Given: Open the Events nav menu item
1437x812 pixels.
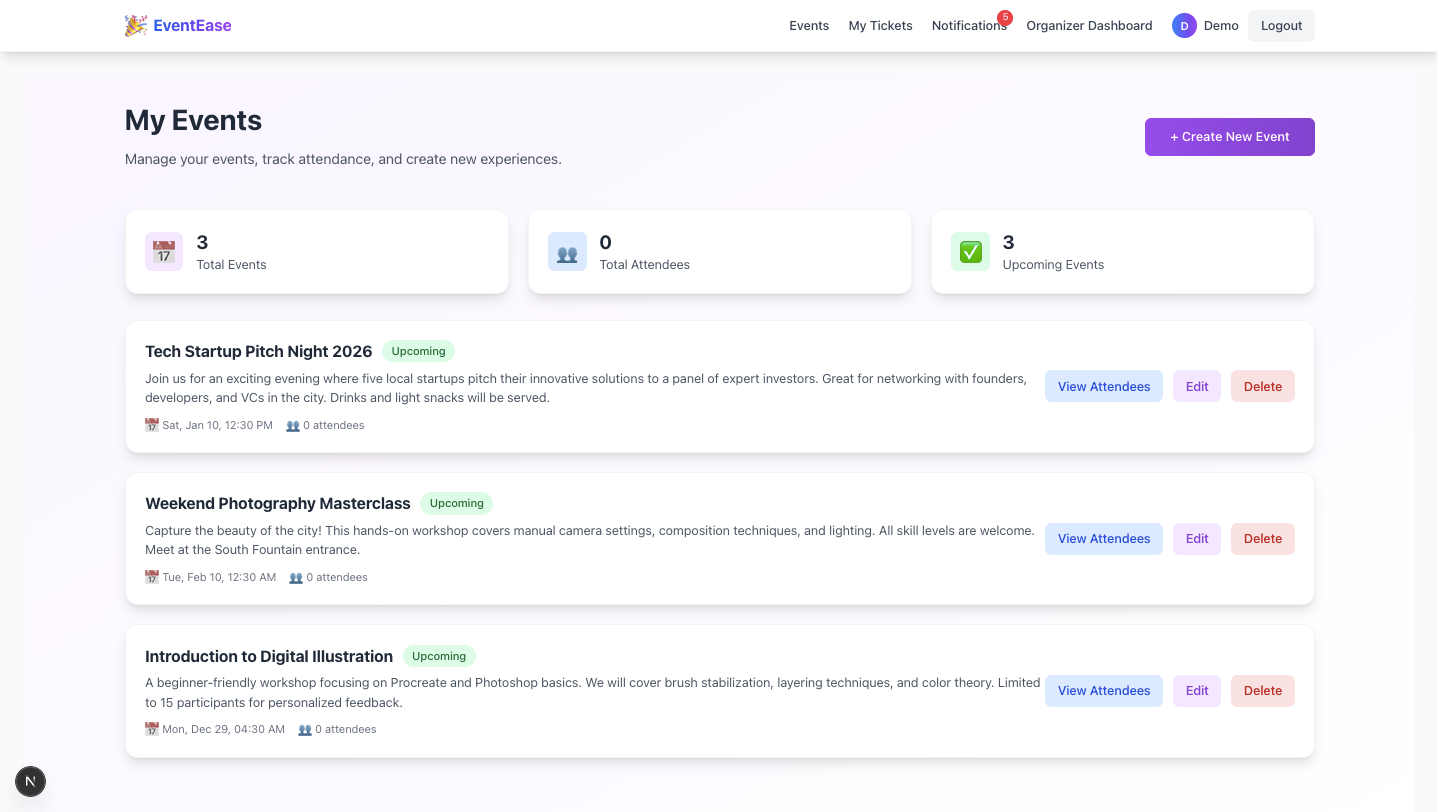Looking at the screenshot, I should coord(808,26).
